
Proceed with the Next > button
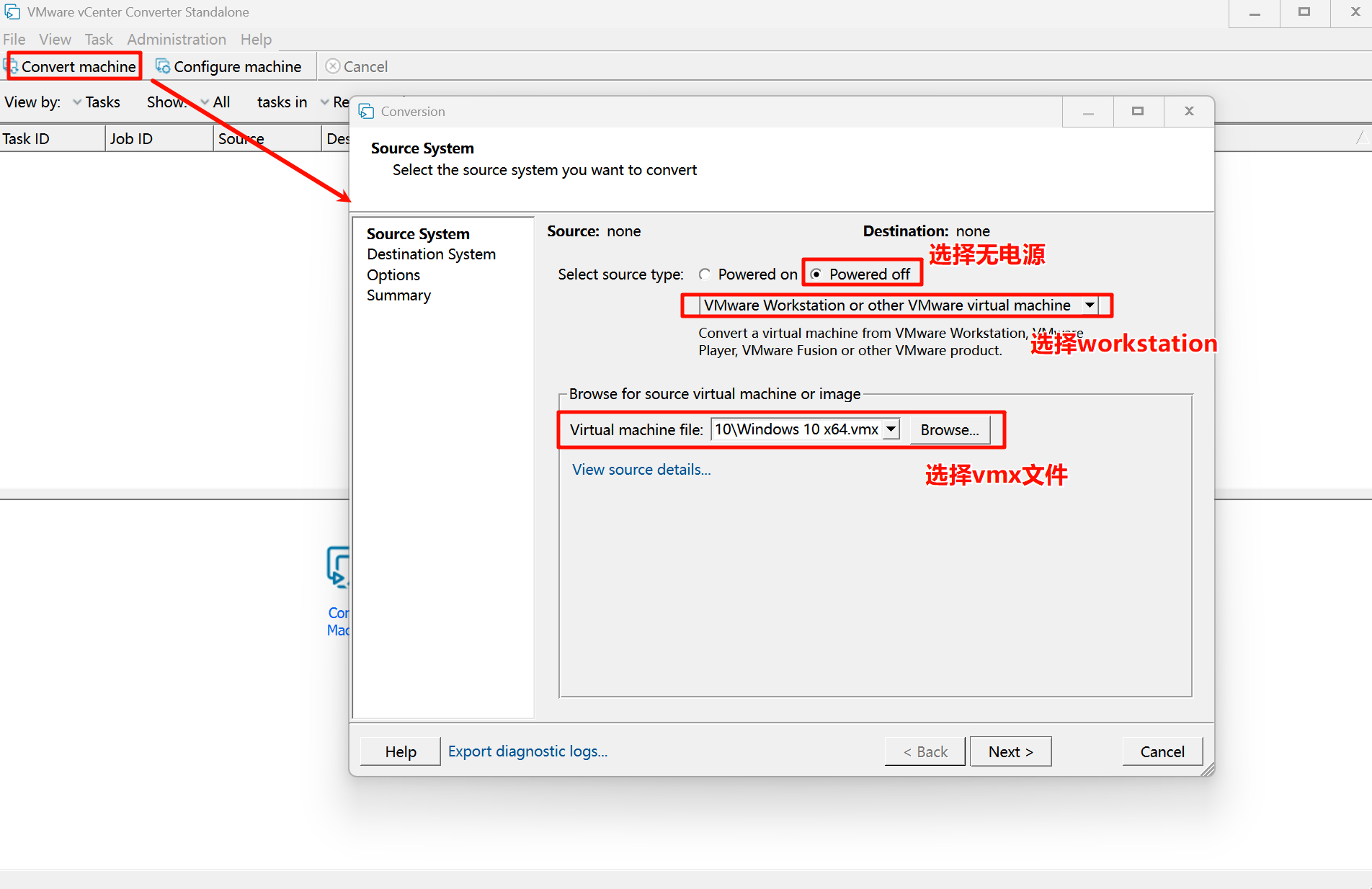(x=1010, y=751)
